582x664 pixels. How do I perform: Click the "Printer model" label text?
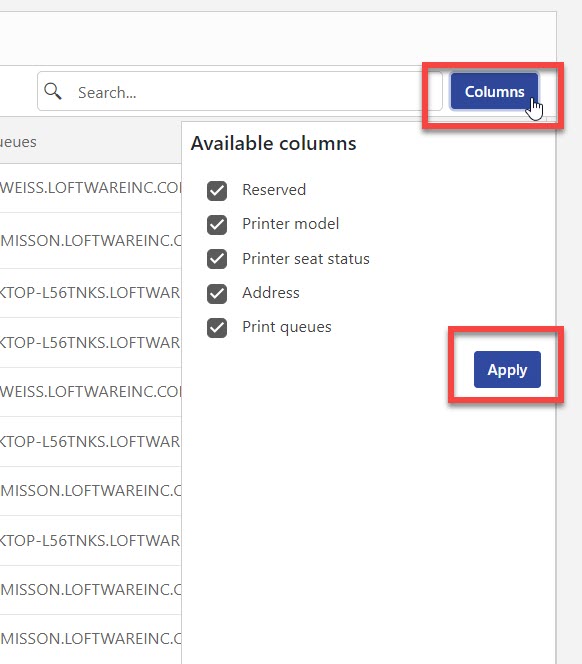(291, 224)
